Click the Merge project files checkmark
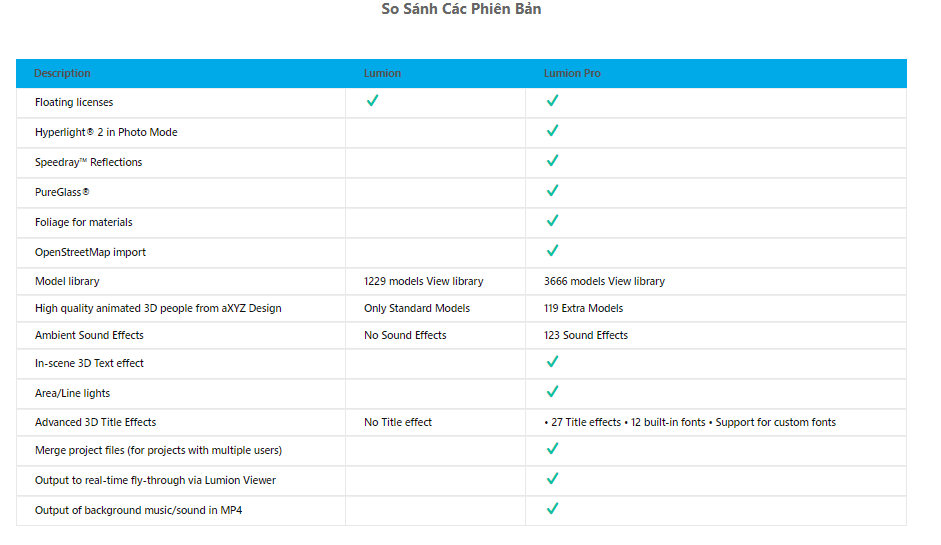Viewport: 941px width, 545px height. pos(552,449)
